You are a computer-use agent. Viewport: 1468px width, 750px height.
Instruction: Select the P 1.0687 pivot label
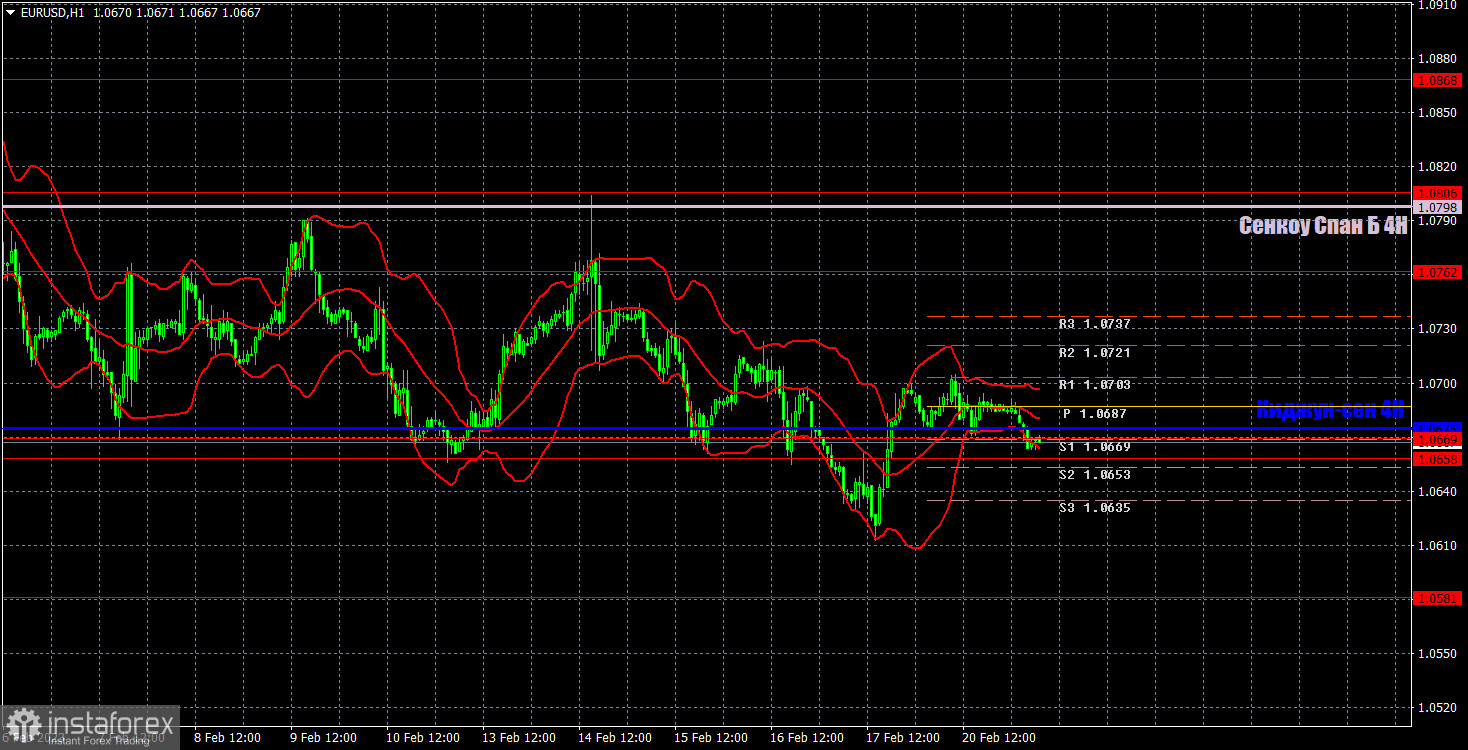1095,414
